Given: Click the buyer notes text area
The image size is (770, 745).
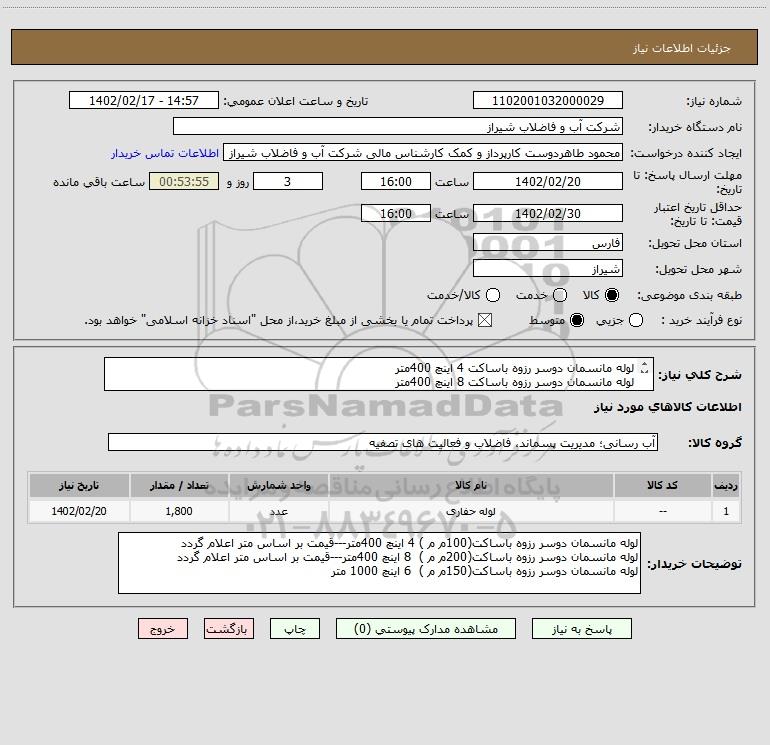Looking at the screenshot, I should [379, 563].
